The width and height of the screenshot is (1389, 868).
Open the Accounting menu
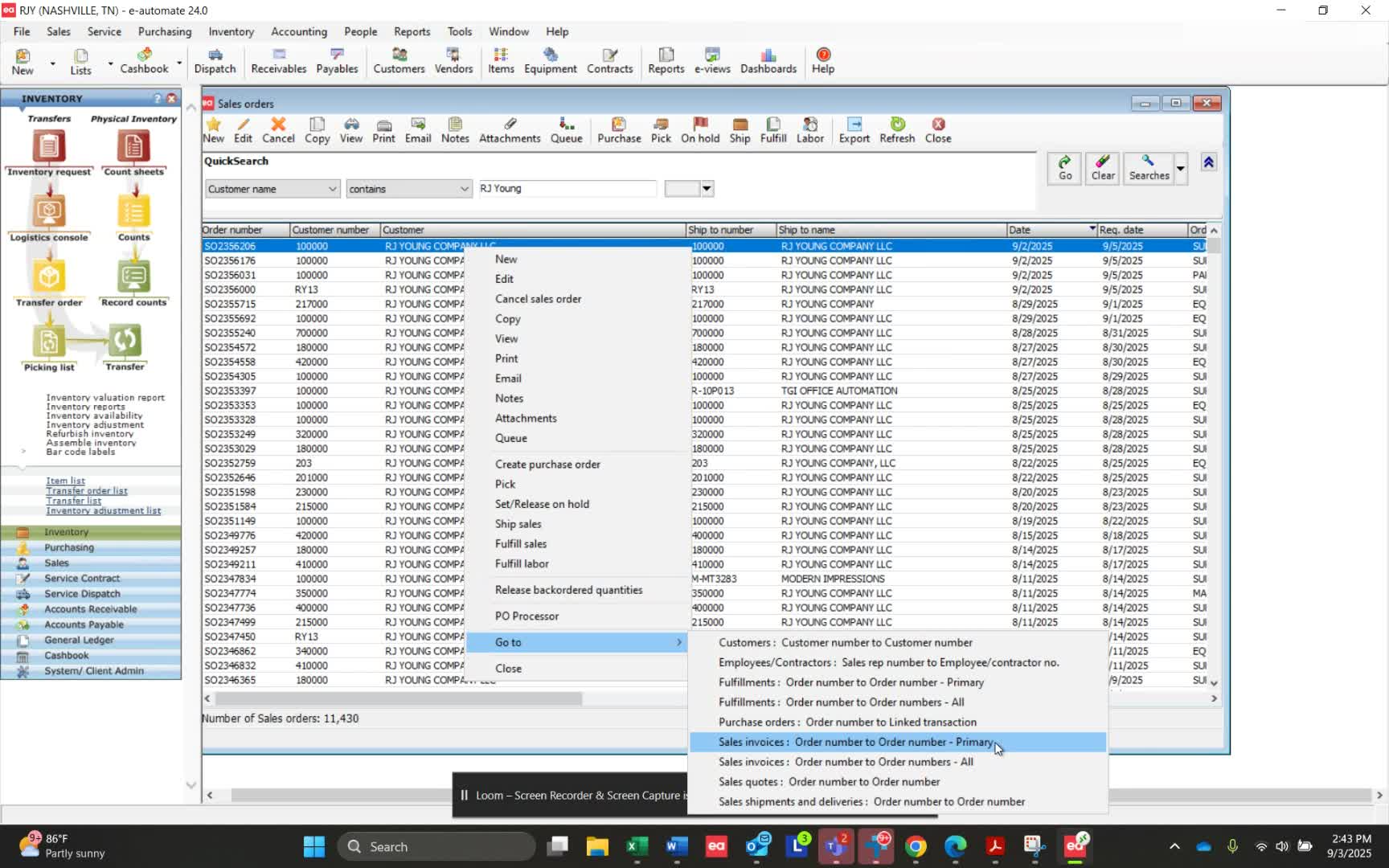pyautogui.click(x=299, y=31)
